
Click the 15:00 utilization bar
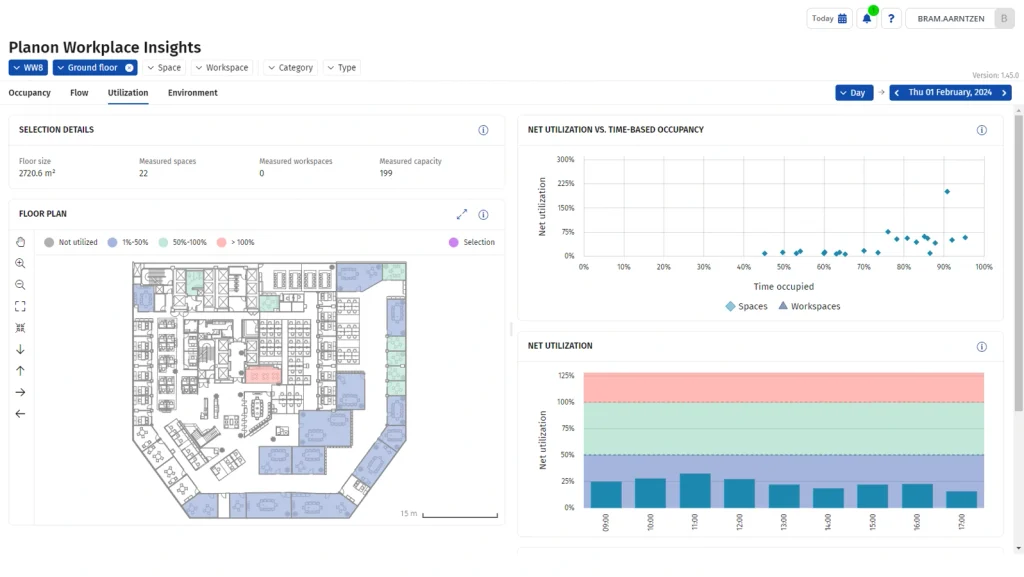click(872, 496)
